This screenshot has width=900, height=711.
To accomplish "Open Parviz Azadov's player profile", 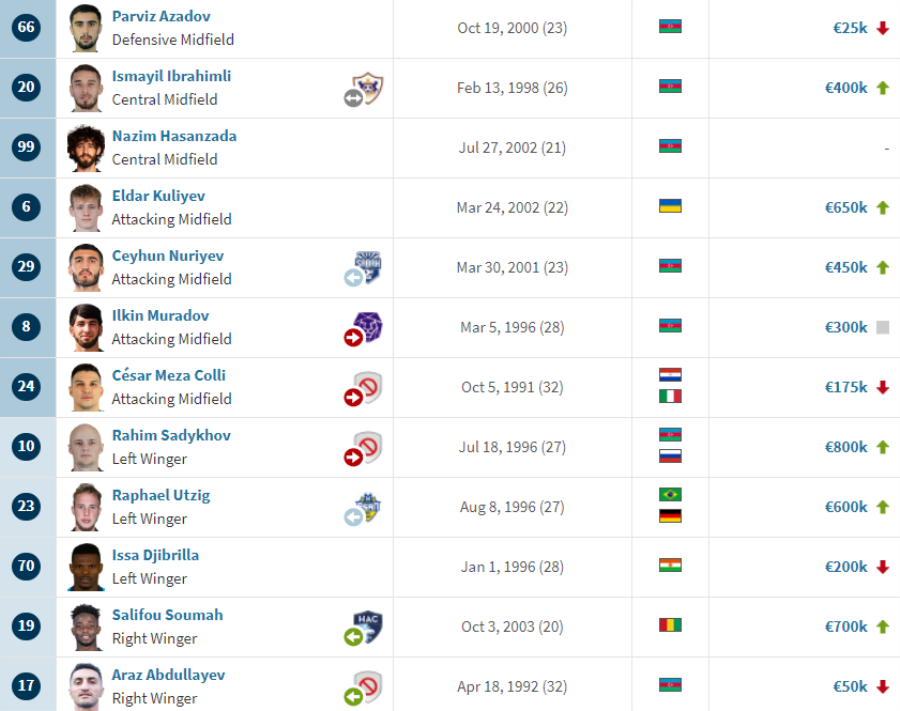I will (161, 16).
